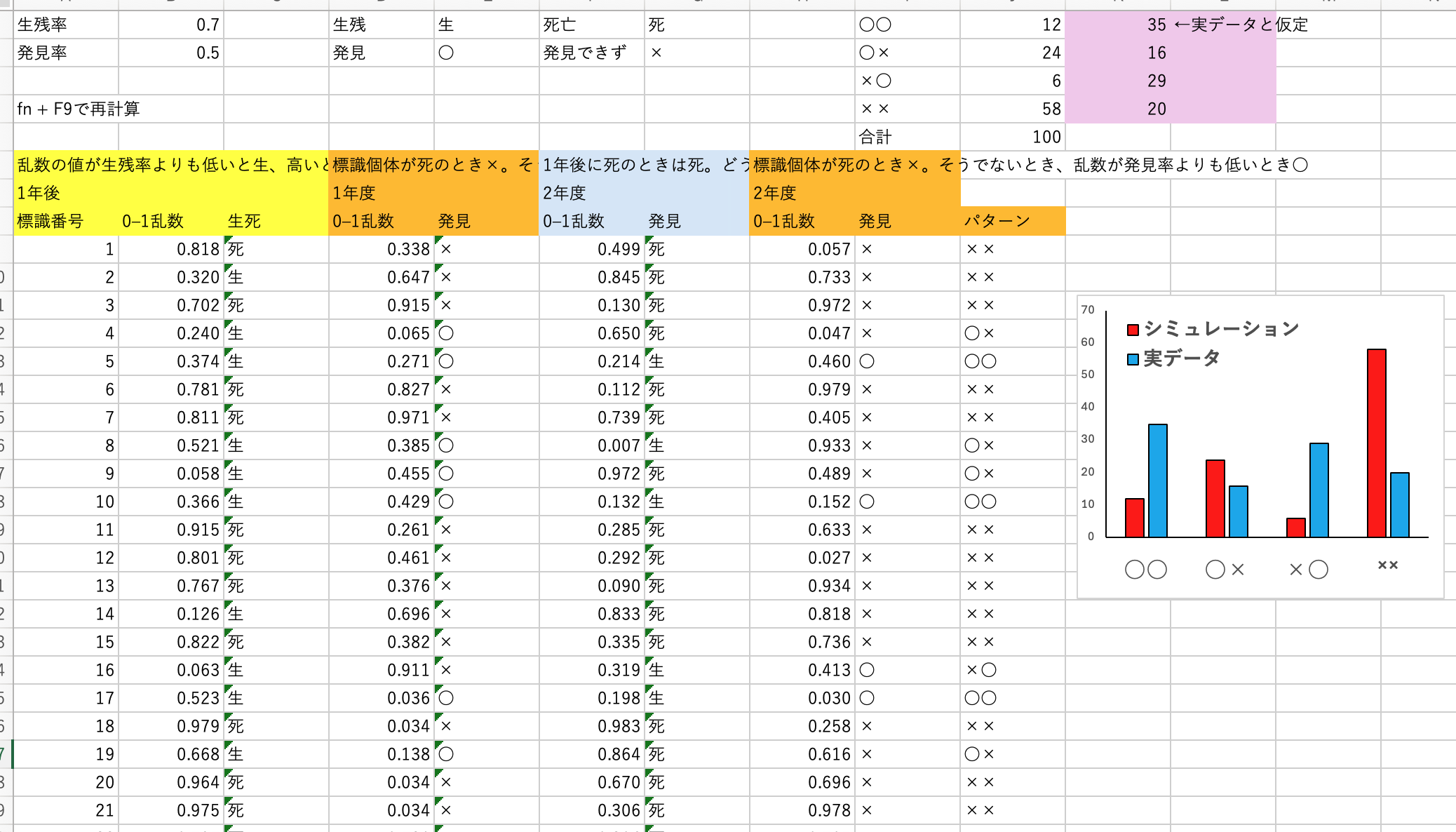Viewport: 1456px width, 832px height.
Task: Select the 生死 cell for 標識番号 1
Action: pos(276,250)
